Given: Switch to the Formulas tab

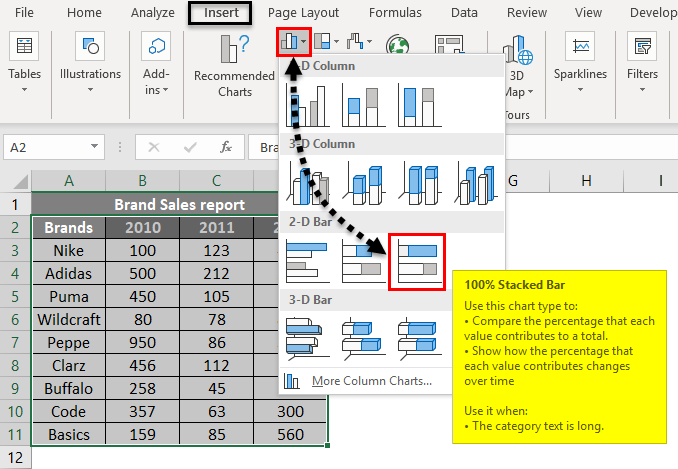Looking at the screenshot, I should [x=395, y=13].
